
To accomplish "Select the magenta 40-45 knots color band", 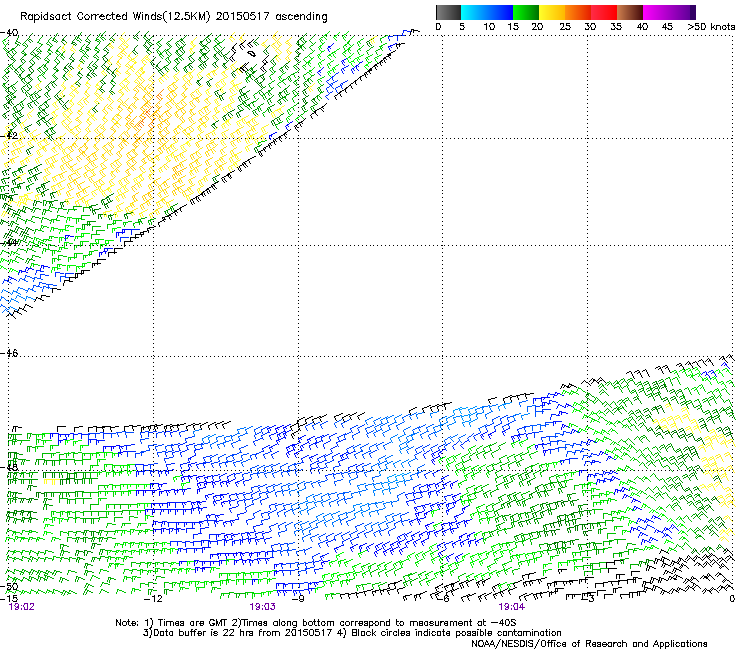I will point(656,12).
